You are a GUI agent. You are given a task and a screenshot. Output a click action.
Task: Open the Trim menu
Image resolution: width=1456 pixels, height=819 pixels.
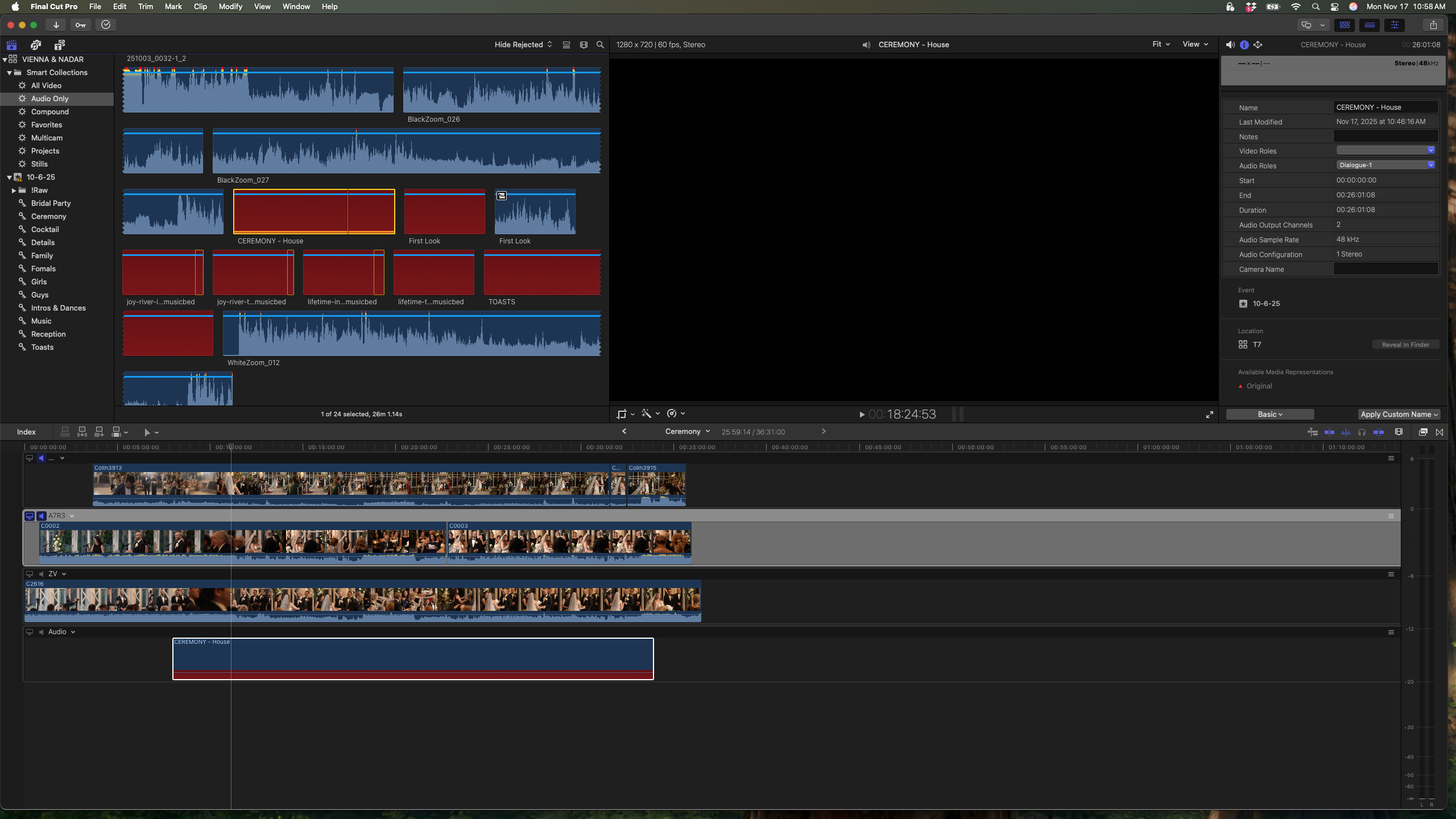[x=145, y=7]
